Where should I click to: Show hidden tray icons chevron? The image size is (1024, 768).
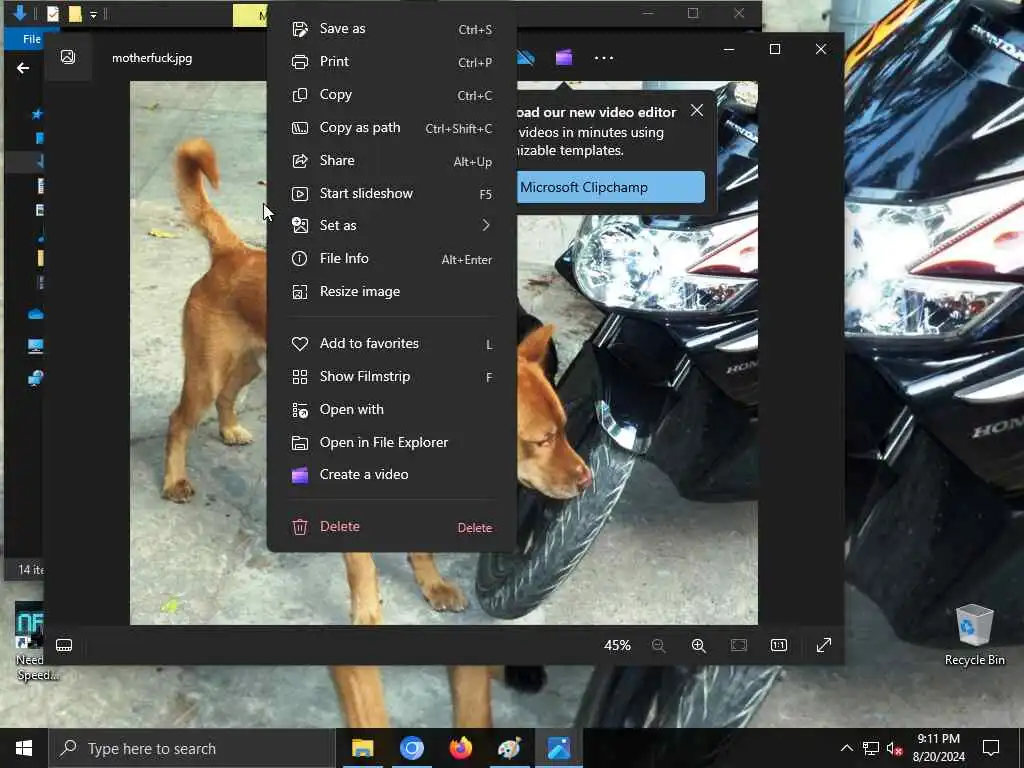[846, 748]
